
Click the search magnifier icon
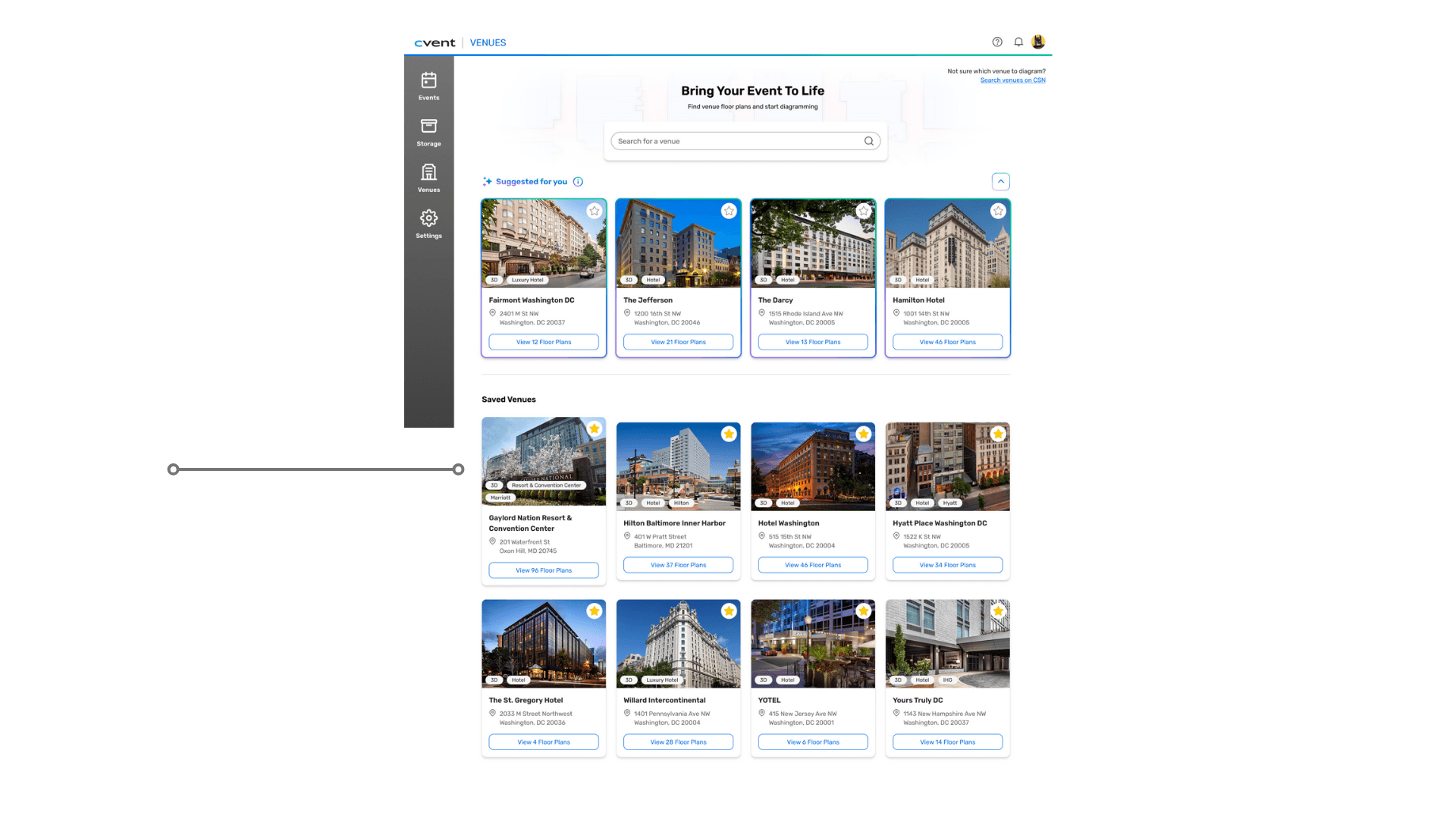(869, 141)
